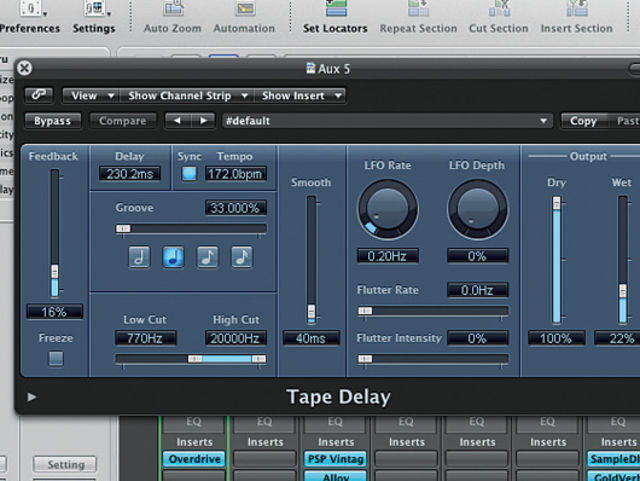Click the LFO Depth 0% value field
This screenshot has width=640, height=481.
pos(478,256)
